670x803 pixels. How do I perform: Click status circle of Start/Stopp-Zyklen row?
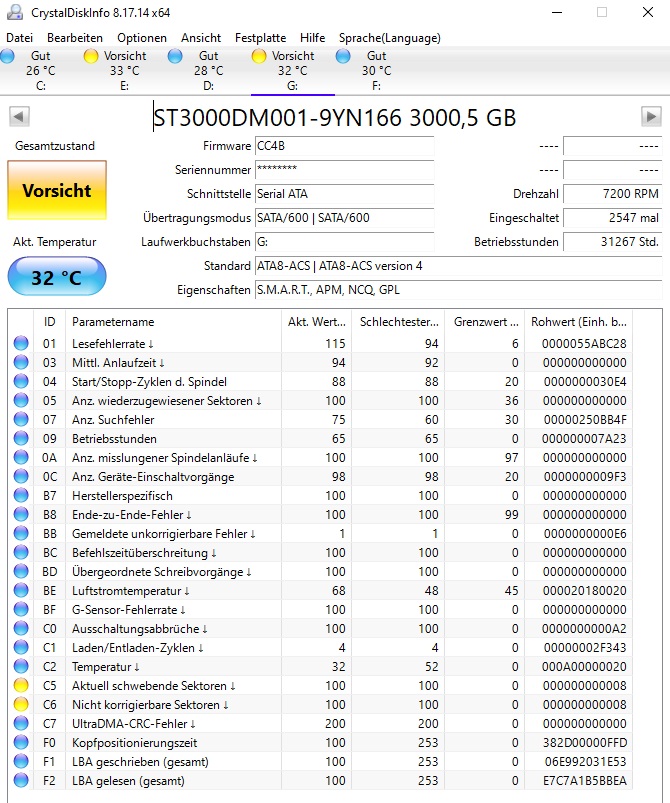click(21, 381)
